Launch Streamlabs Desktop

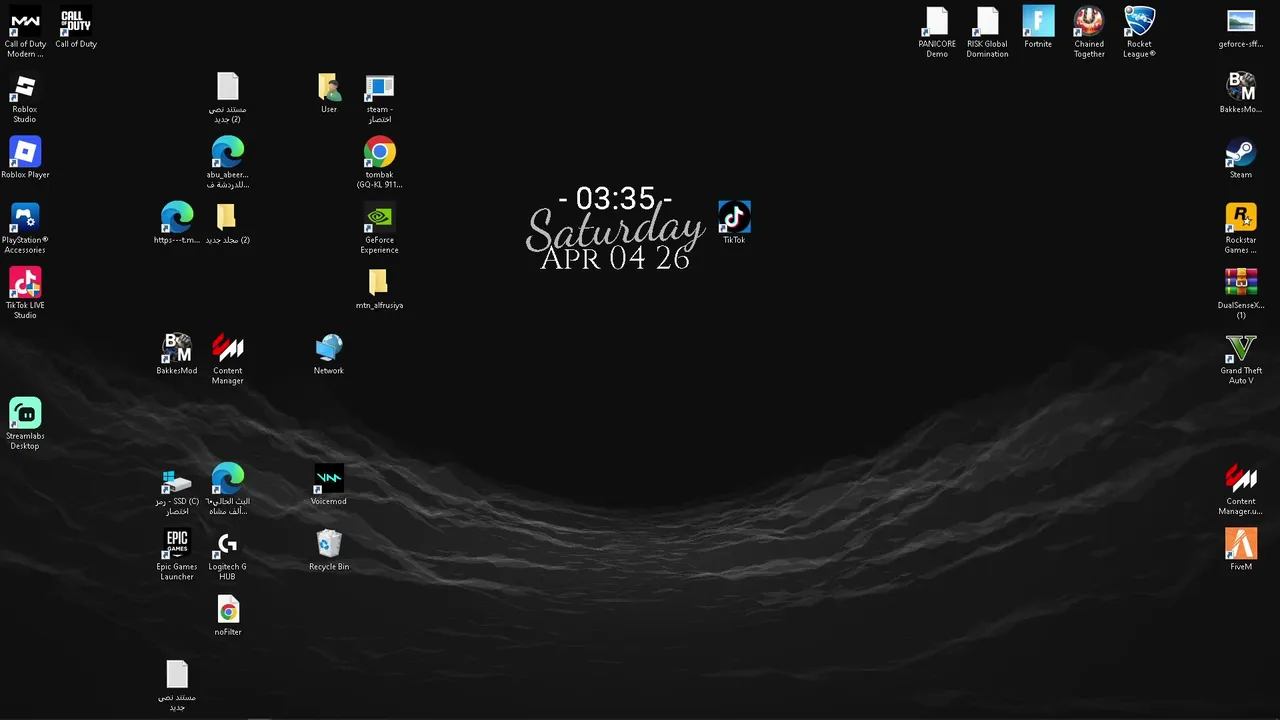[25, 424]
